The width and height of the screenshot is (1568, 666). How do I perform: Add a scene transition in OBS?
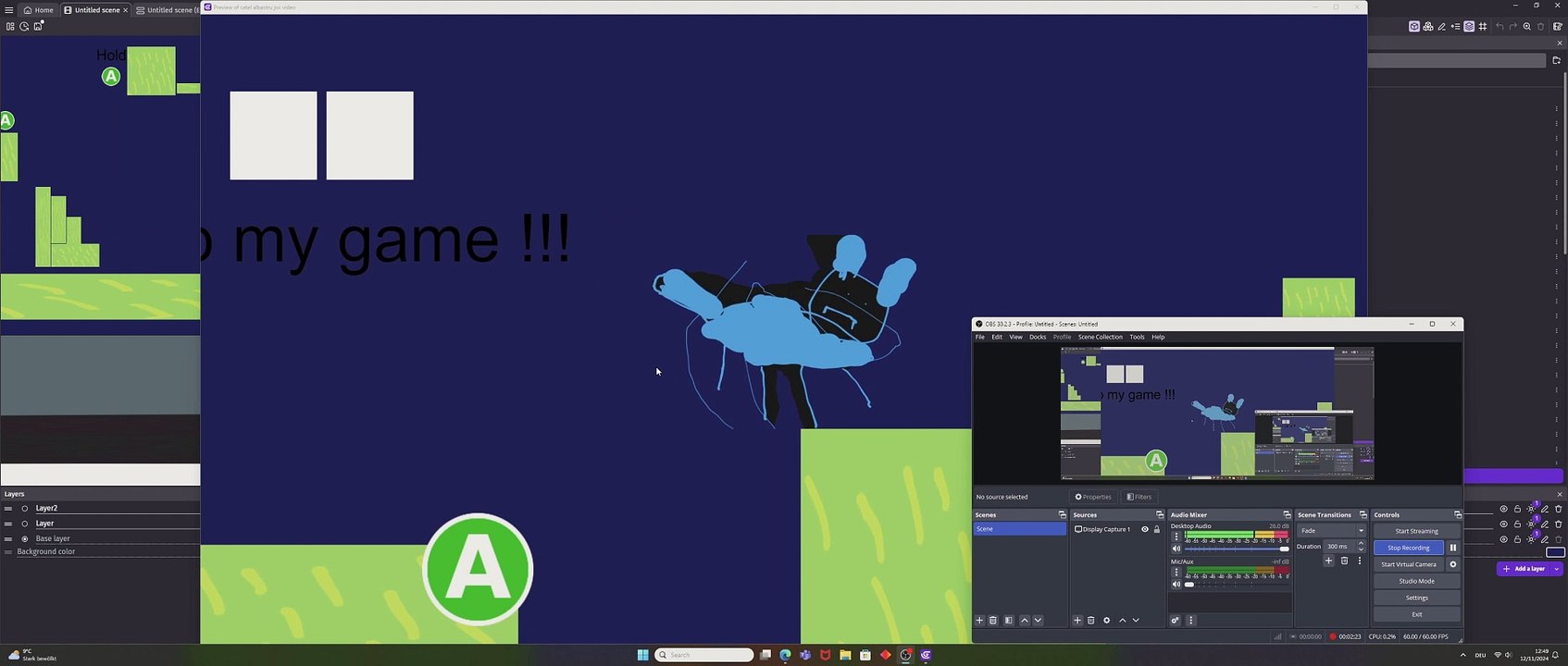[x=1328, y=561]
